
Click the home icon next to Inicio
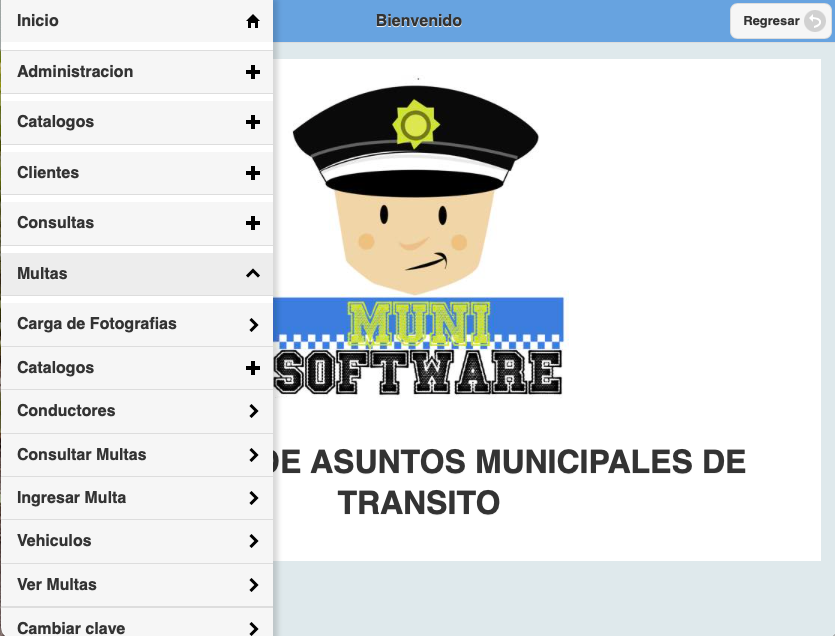click(x=253, y=21)
